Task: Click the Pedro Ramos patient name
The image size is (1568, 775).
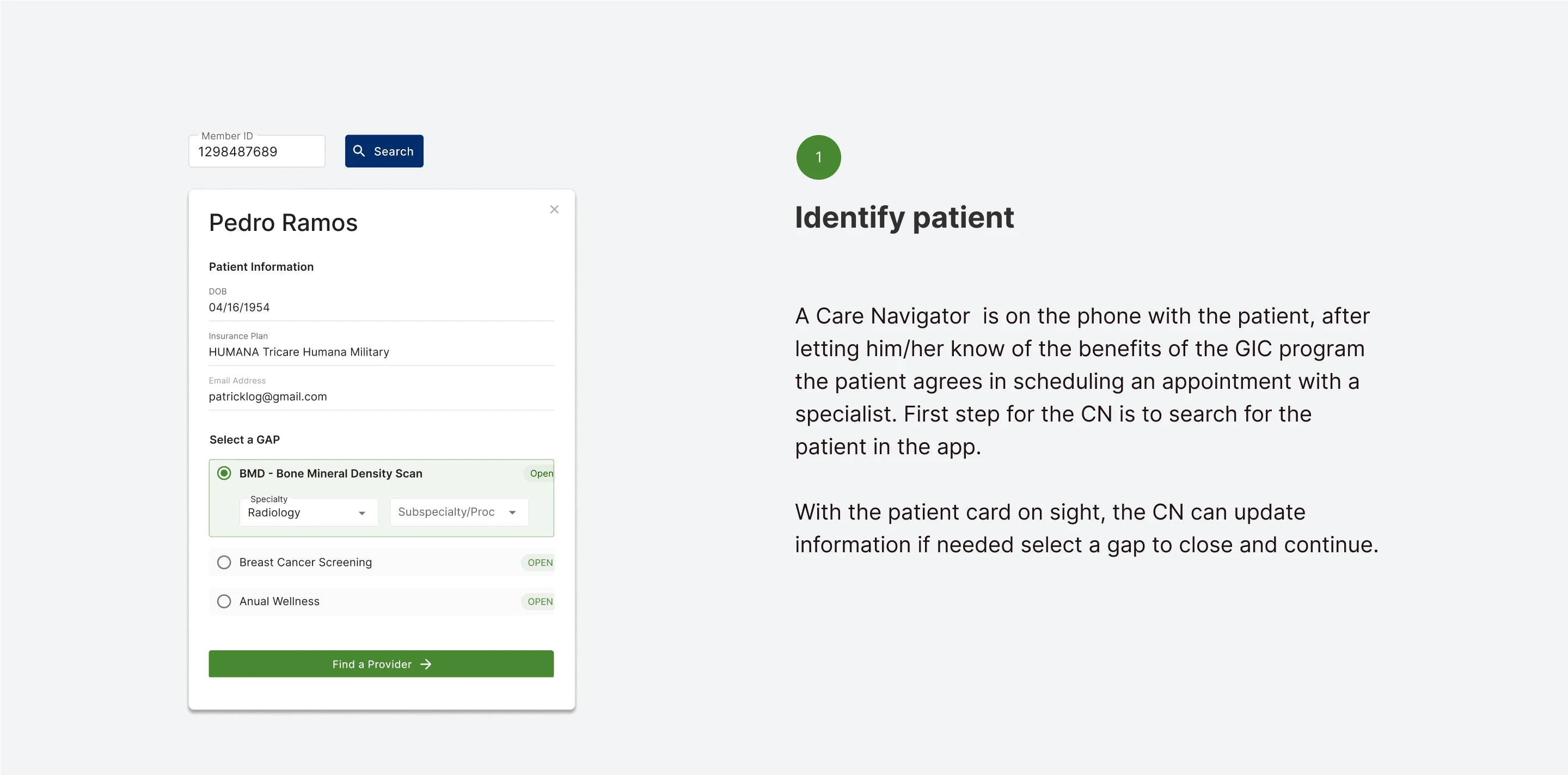Action: coord(283,223)
